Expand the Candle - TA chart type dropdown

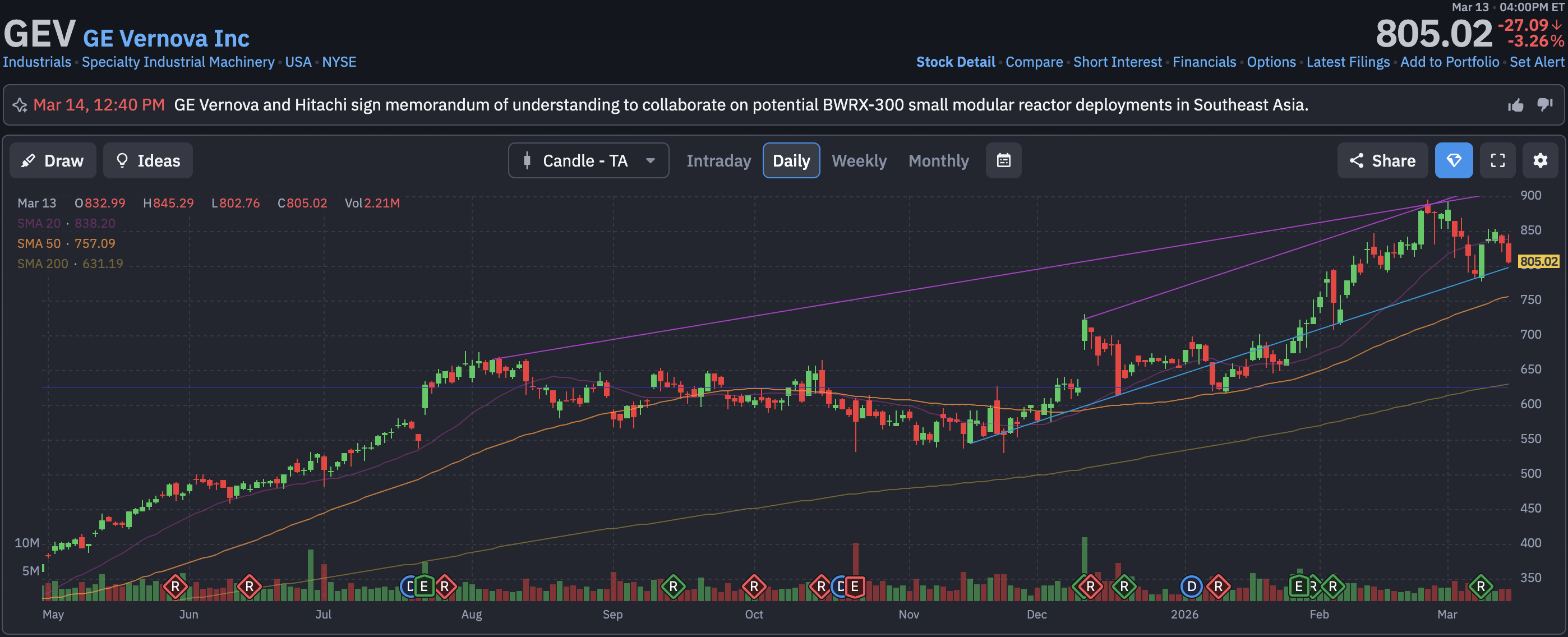pos(588,160)
